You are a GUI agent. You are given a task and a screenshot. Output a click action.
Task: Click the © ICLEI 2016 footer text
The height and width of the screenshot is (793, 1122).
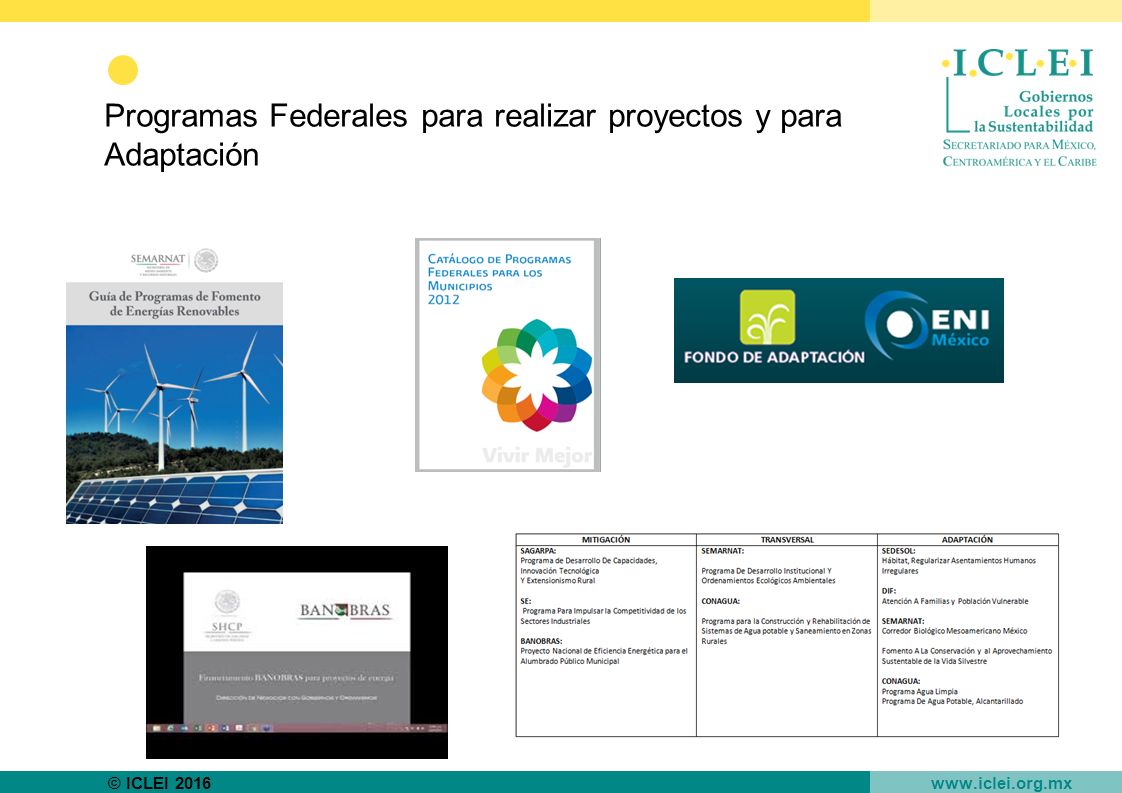(159, 783)
